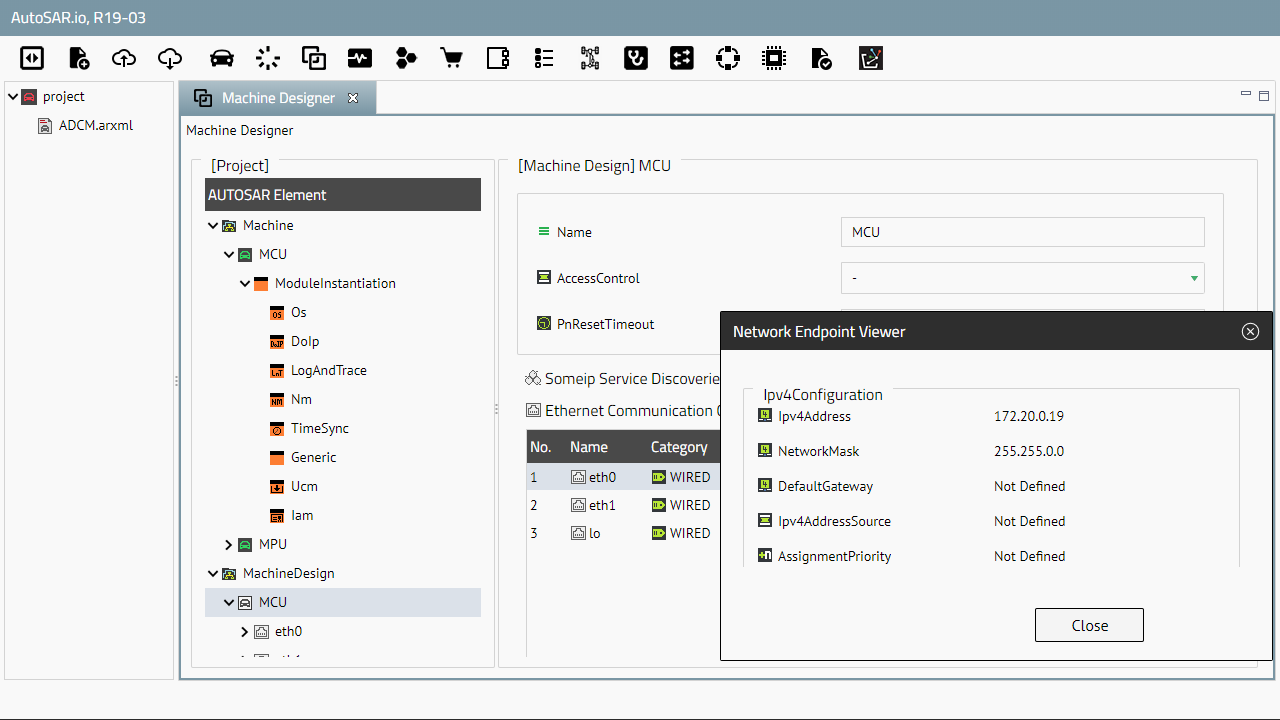The height and width of the screenshot is (720, 1280).
Task: Collapse the ModuleInstantiation tree node
Action: 245,284
